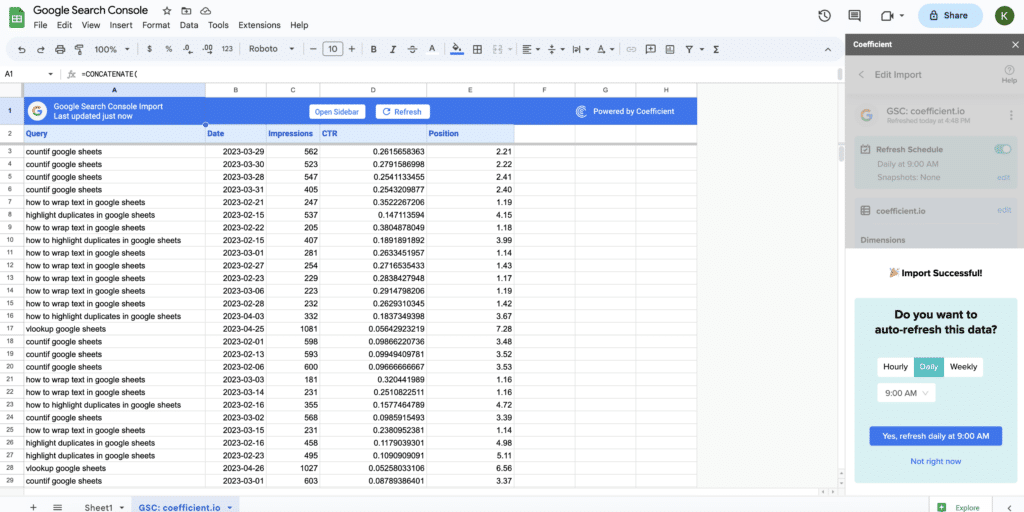
Task: Format as percent
Action: 168,49
